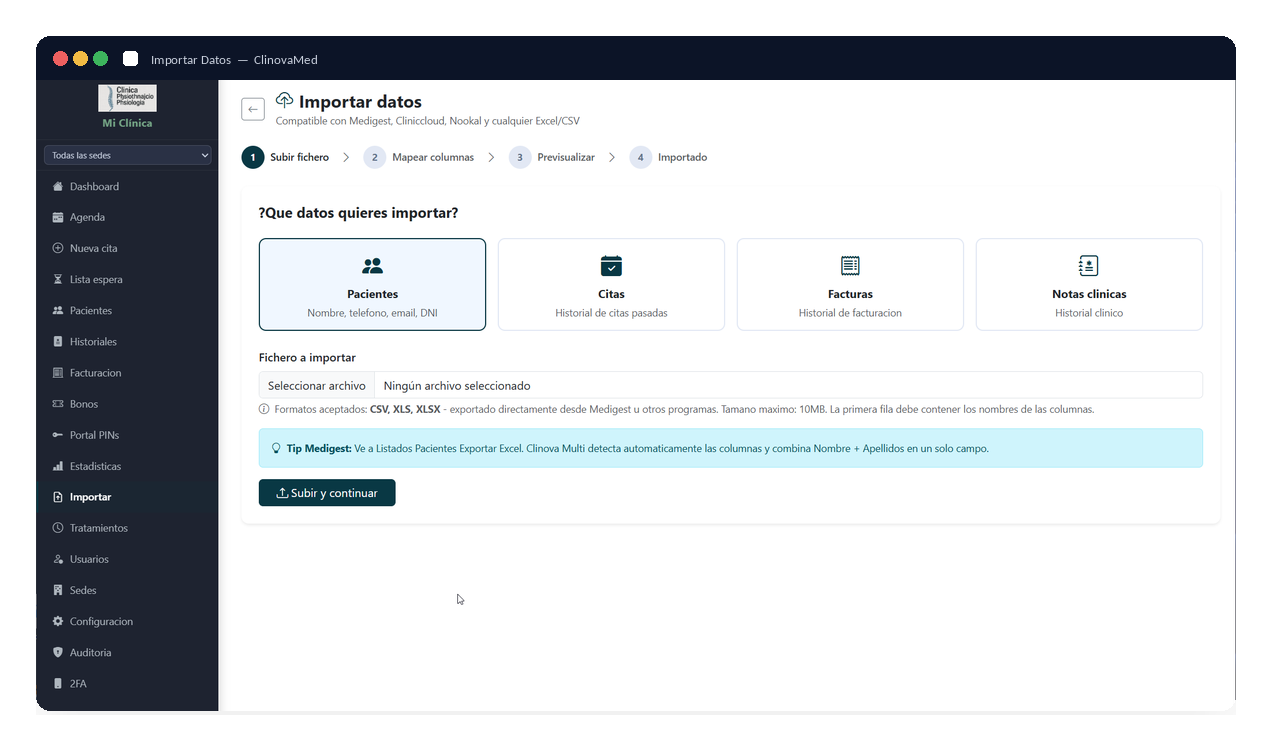
Task: Select Notas clinicas option description
Action: pyautogui.click(x=1089, y=313)
